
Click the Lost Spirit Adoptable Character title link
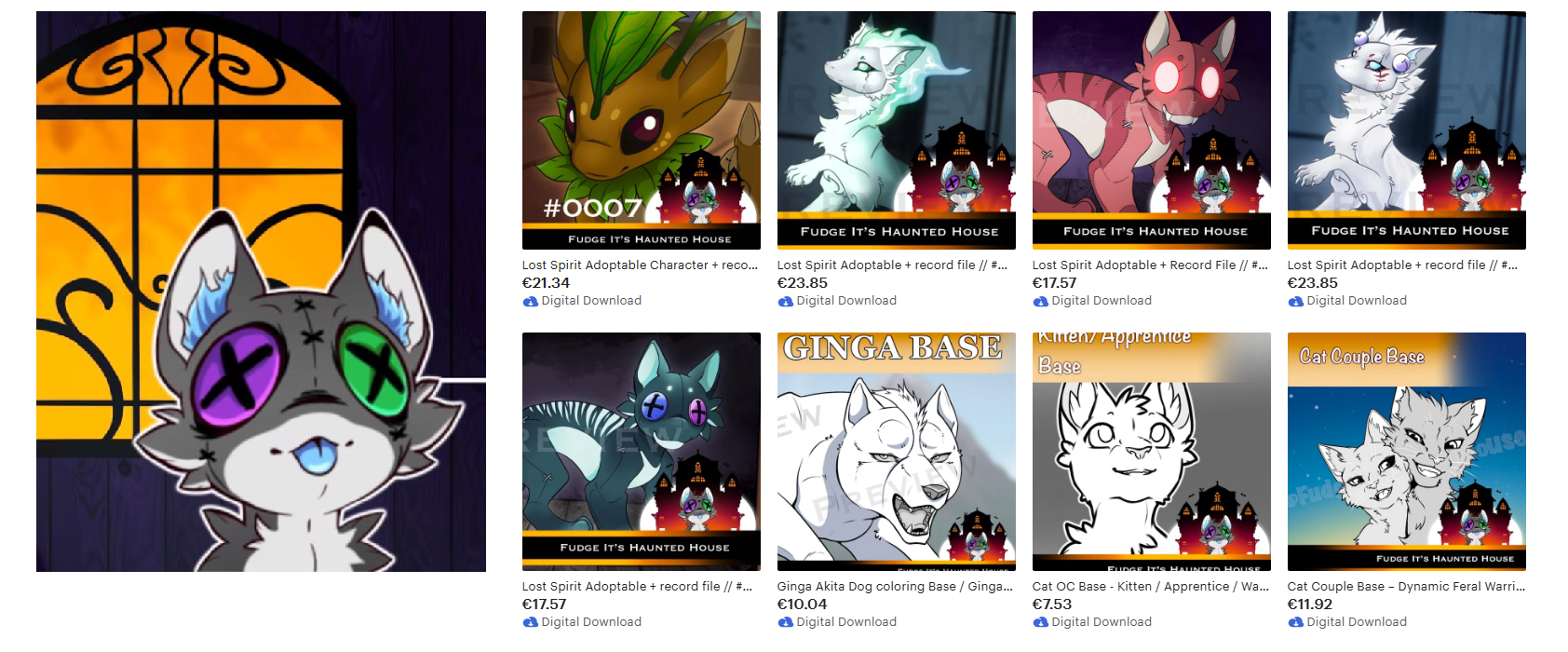pos(641,265)
